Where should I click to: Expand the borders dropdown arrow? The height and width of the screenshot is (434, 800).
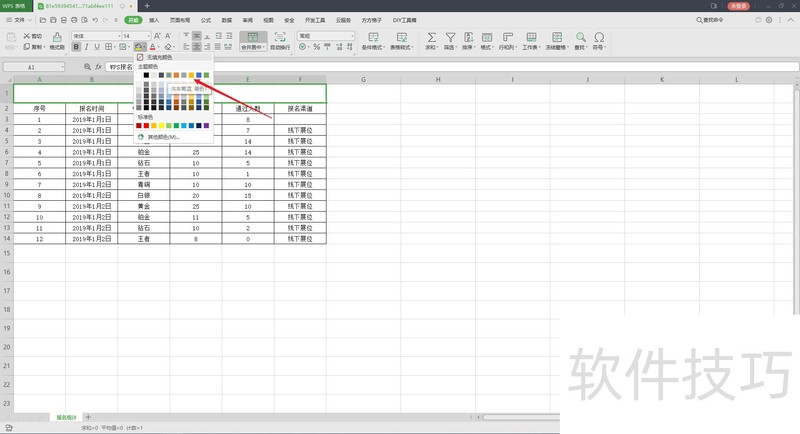(115, 47)
